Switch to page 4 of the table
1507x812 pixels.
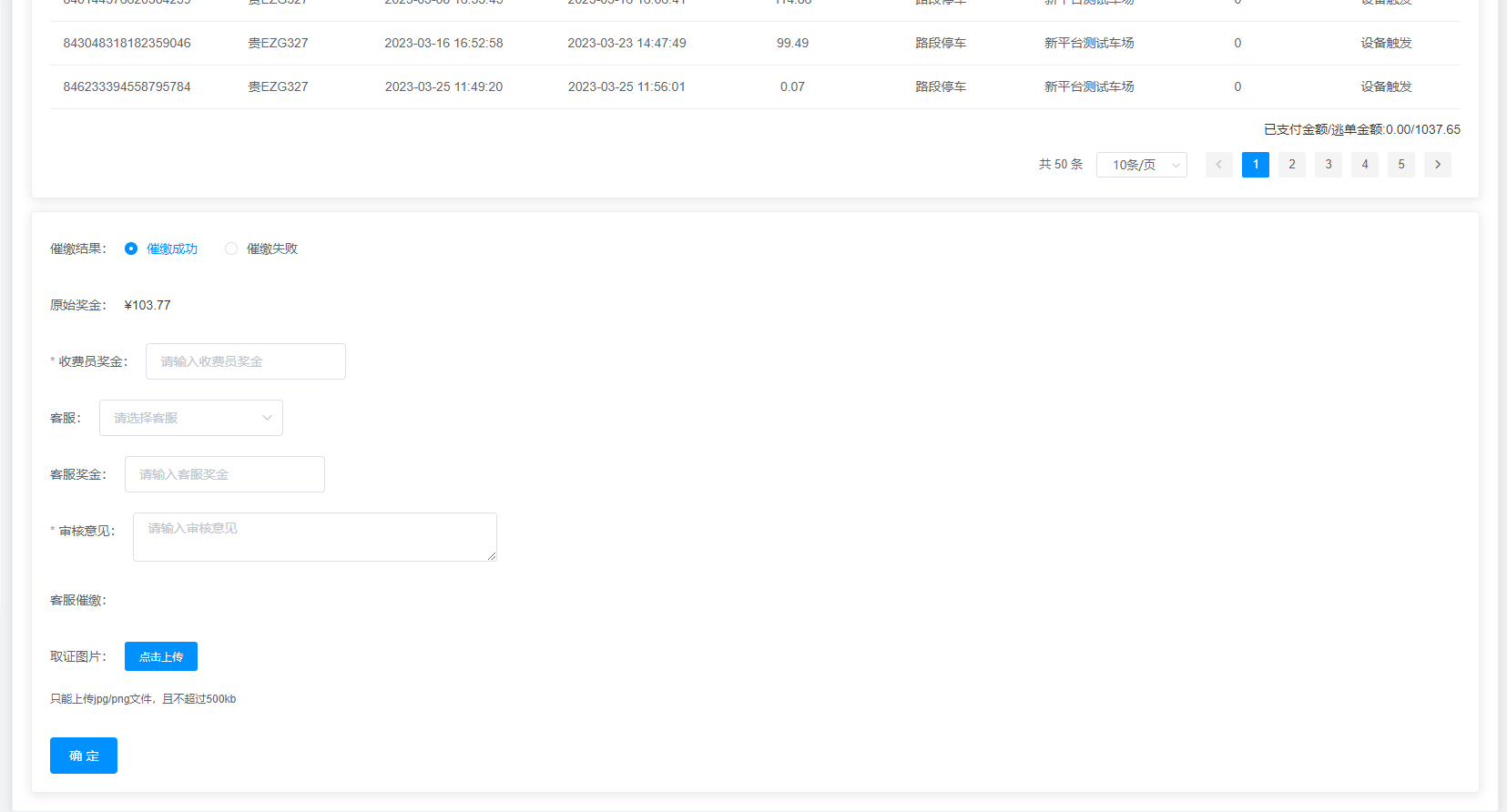pyautogui.click(x=1364, y=165)
